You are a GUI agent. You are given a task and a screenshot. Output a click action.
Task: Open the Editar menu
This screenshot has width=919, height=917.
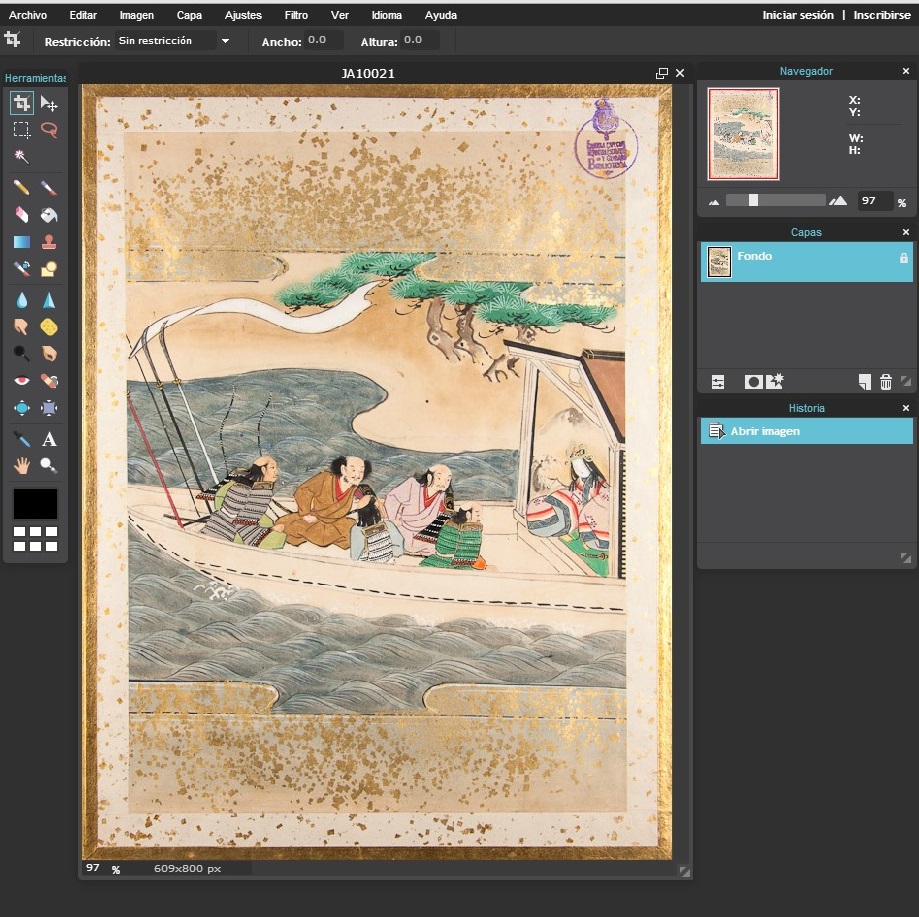coord(83,15)
